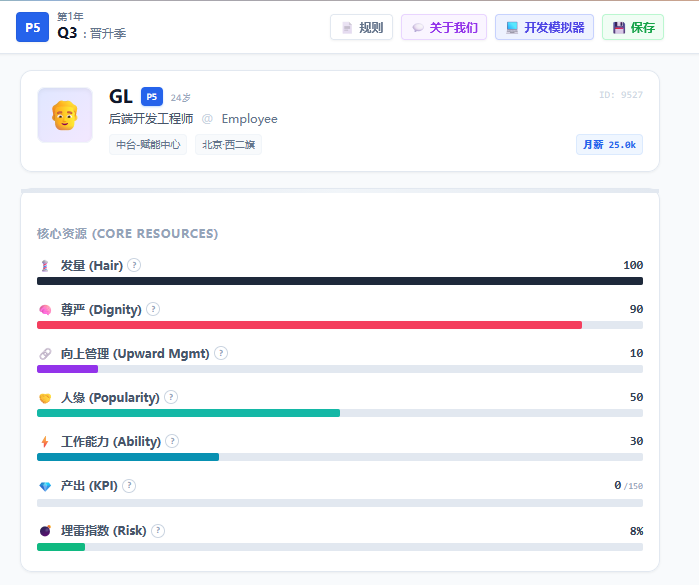The height and width of the screenshot is (585, 699).
Task: Click the question mark next to 人缘 (Popularity)
Action: [x=171, y=397]
